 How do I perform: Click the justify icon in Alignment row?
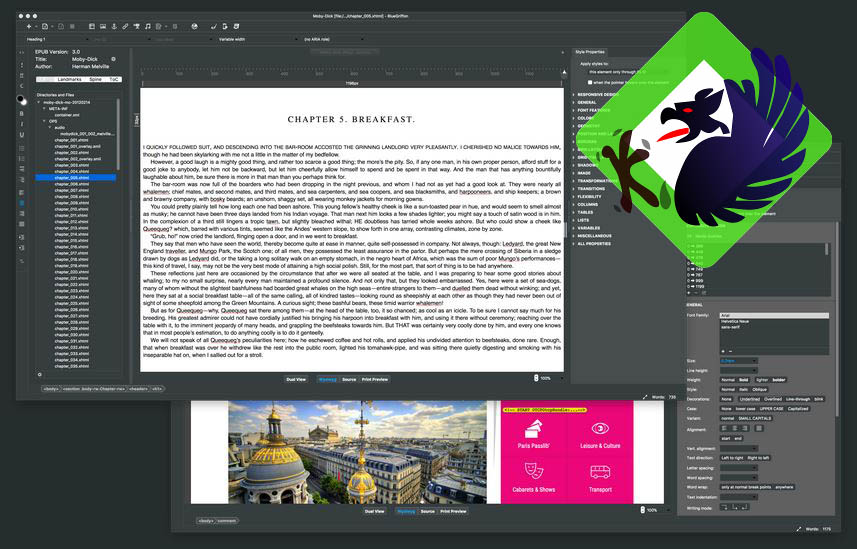(x=759, y=428)
